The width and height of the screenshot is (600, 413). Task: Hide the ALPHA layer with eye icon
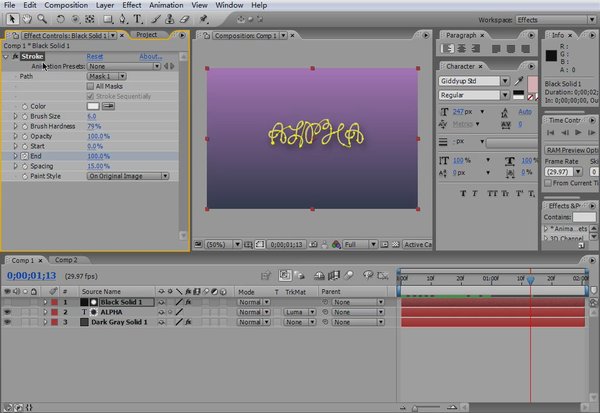click(8, 312)
